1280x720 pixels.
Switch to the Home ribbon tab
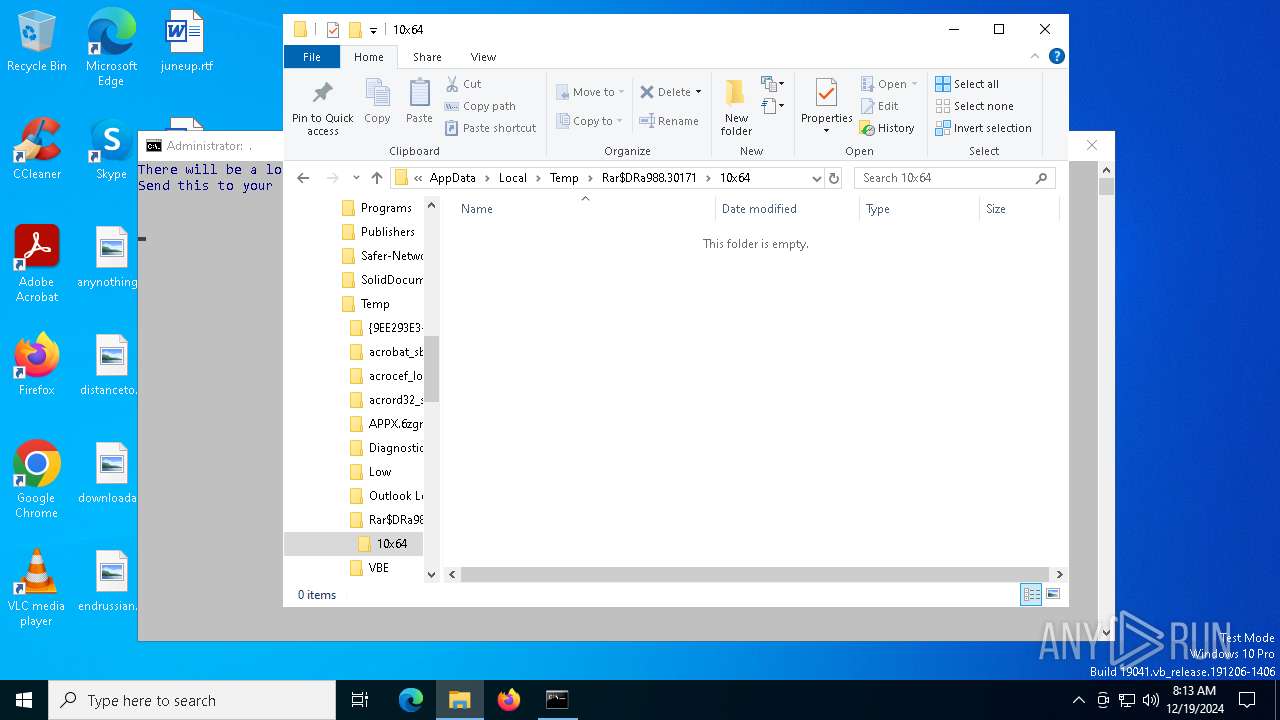coord(369,57)
